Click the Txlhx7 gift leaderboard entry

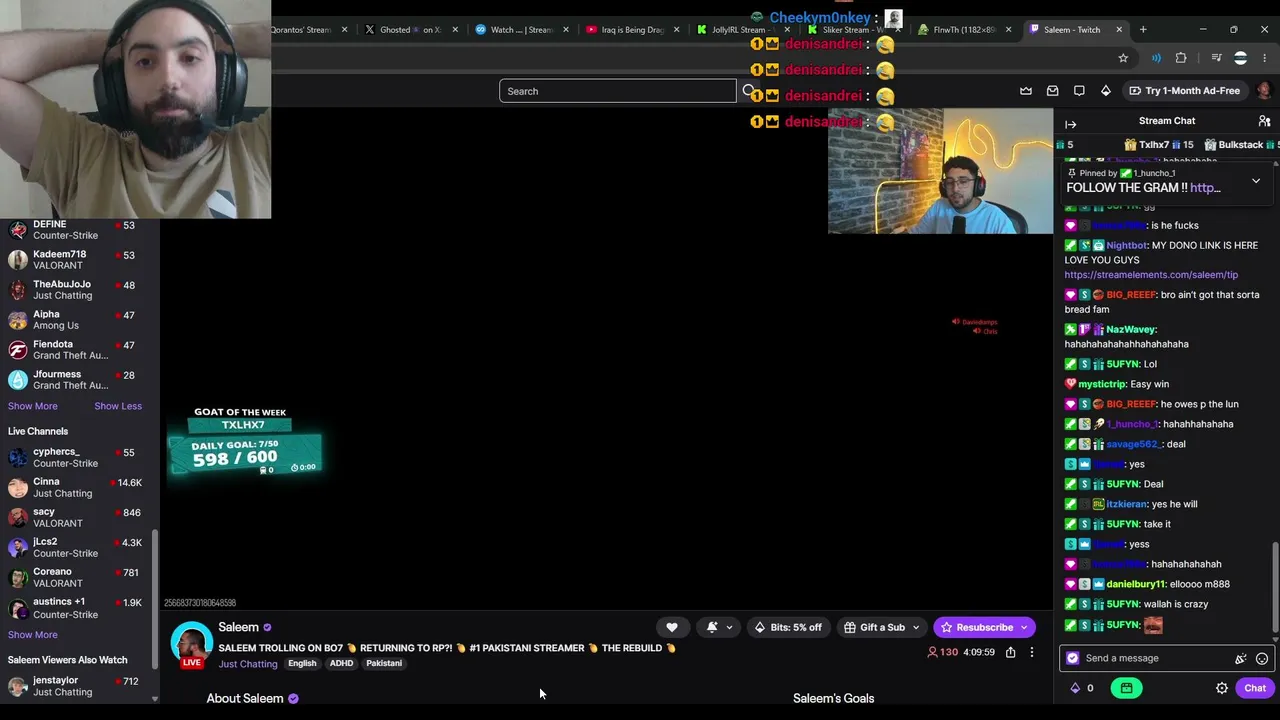(1158, 145)
